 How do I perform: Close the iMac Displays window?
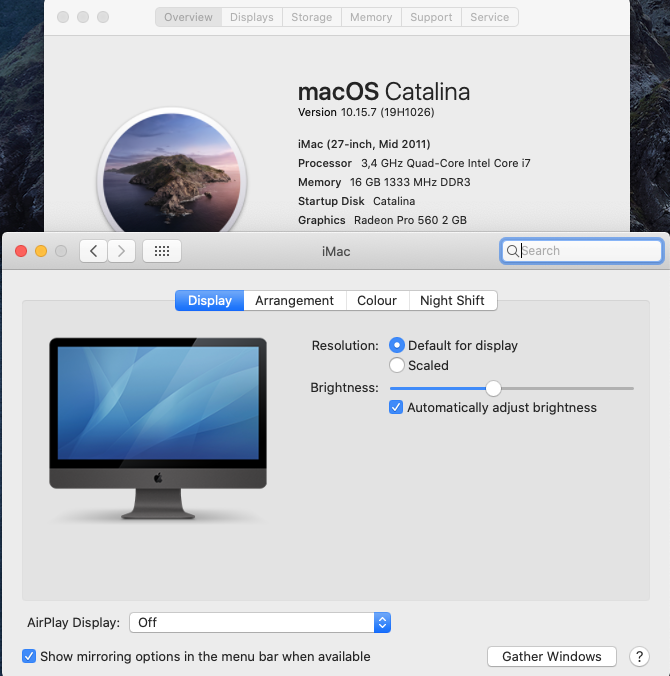point(21,251)
